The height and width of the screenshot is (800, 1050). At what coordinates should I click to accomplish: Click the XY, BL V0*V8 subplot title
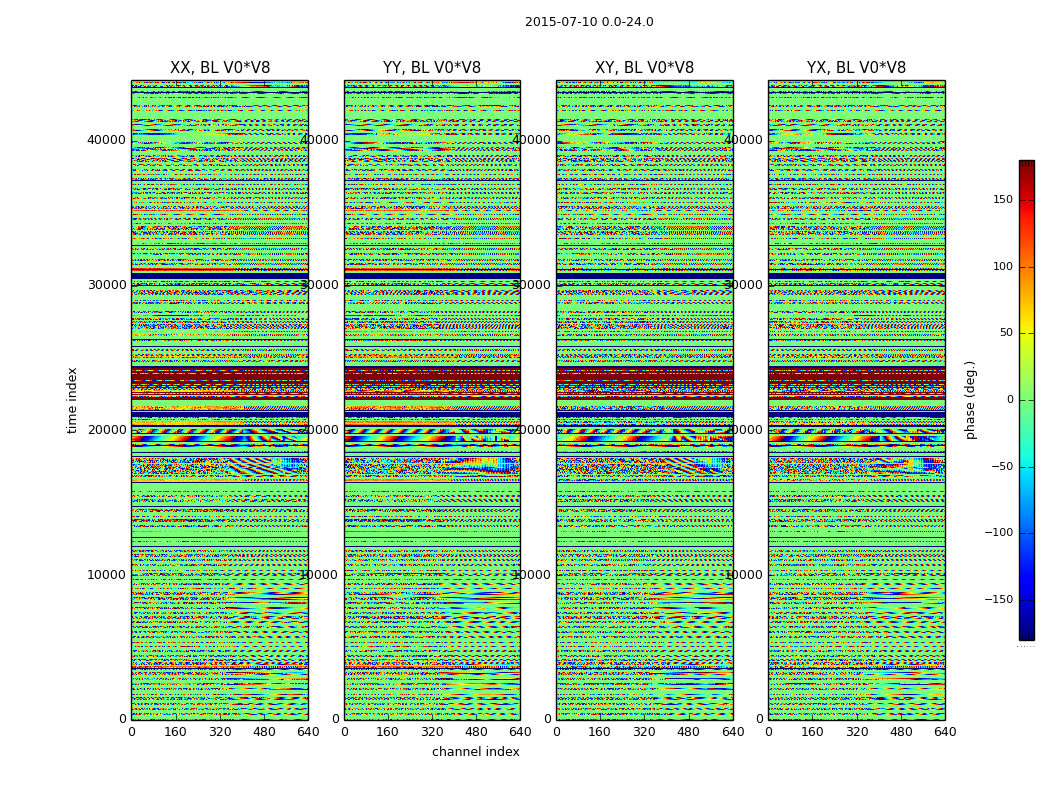(x=644, y=68)
